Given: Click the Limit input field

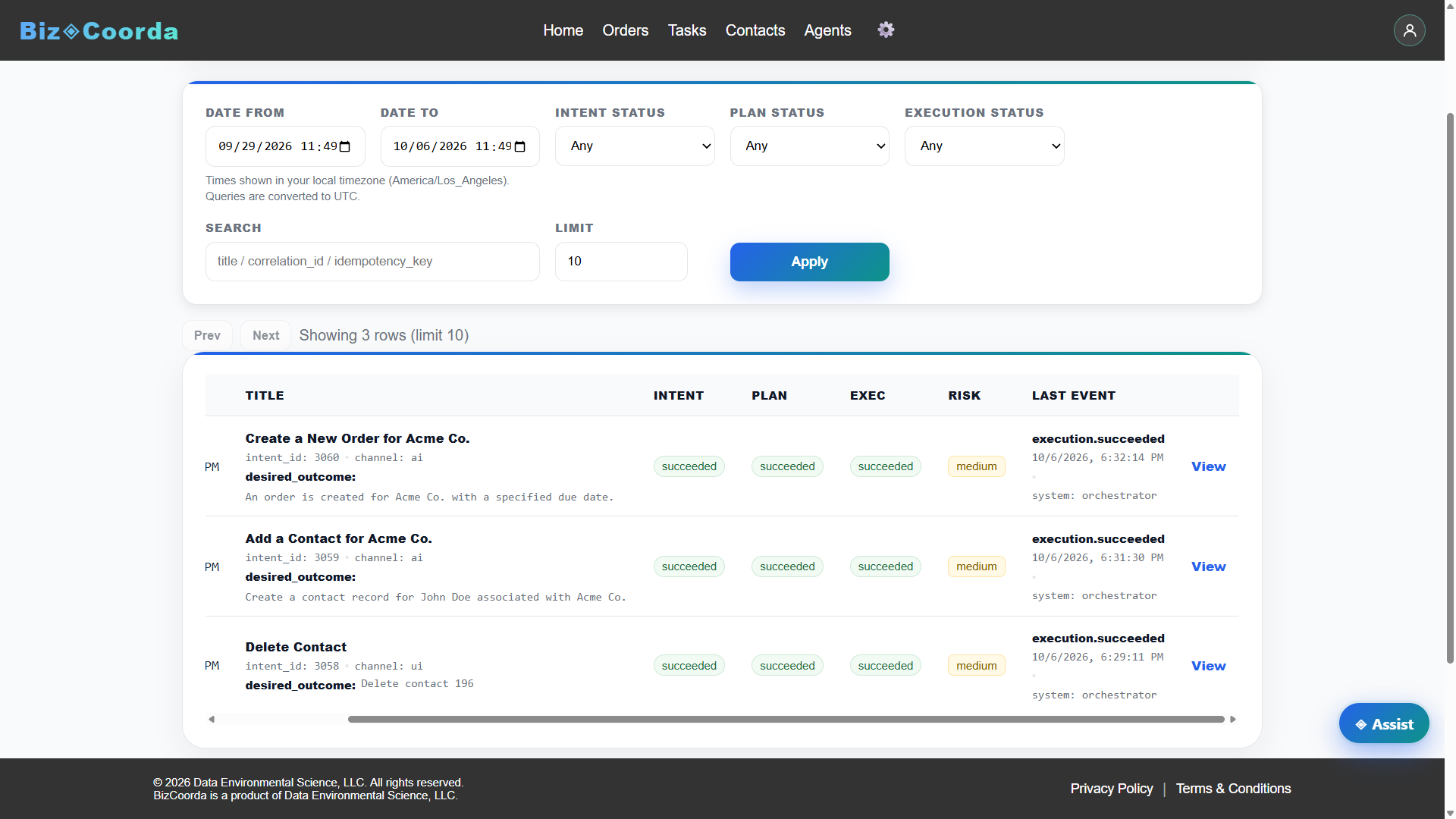Looking at the screenshot, I should point(621,262).
